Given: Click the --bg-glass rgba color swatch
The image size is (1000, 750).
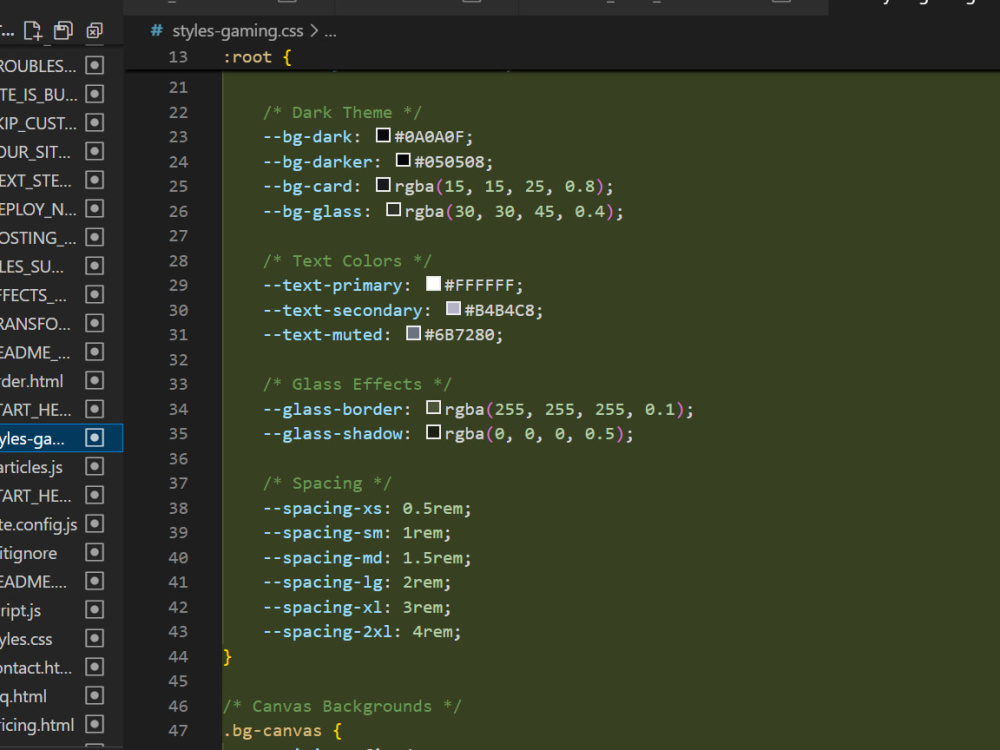Looking at the screenshot, I should pyautogui.click(x=393, y=210).
